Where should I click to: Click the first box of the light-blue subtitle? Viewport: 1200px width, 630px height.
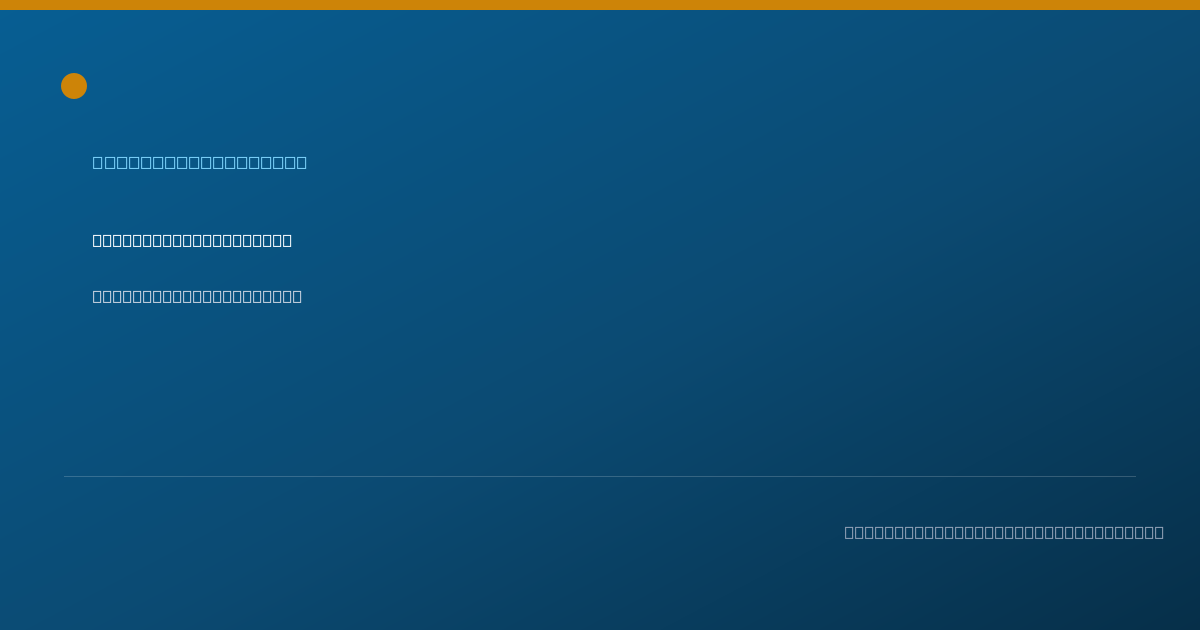(98, 162)
